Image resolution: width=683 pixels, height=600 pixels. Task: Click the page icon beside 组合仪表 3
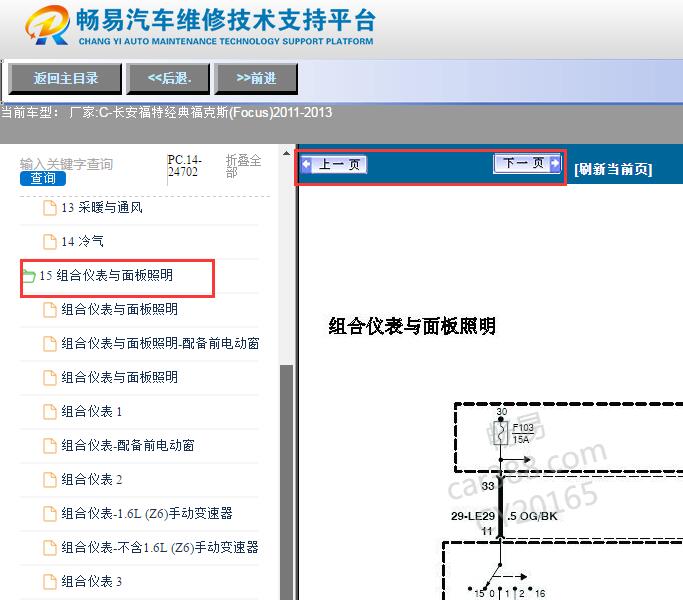(50, 582)
